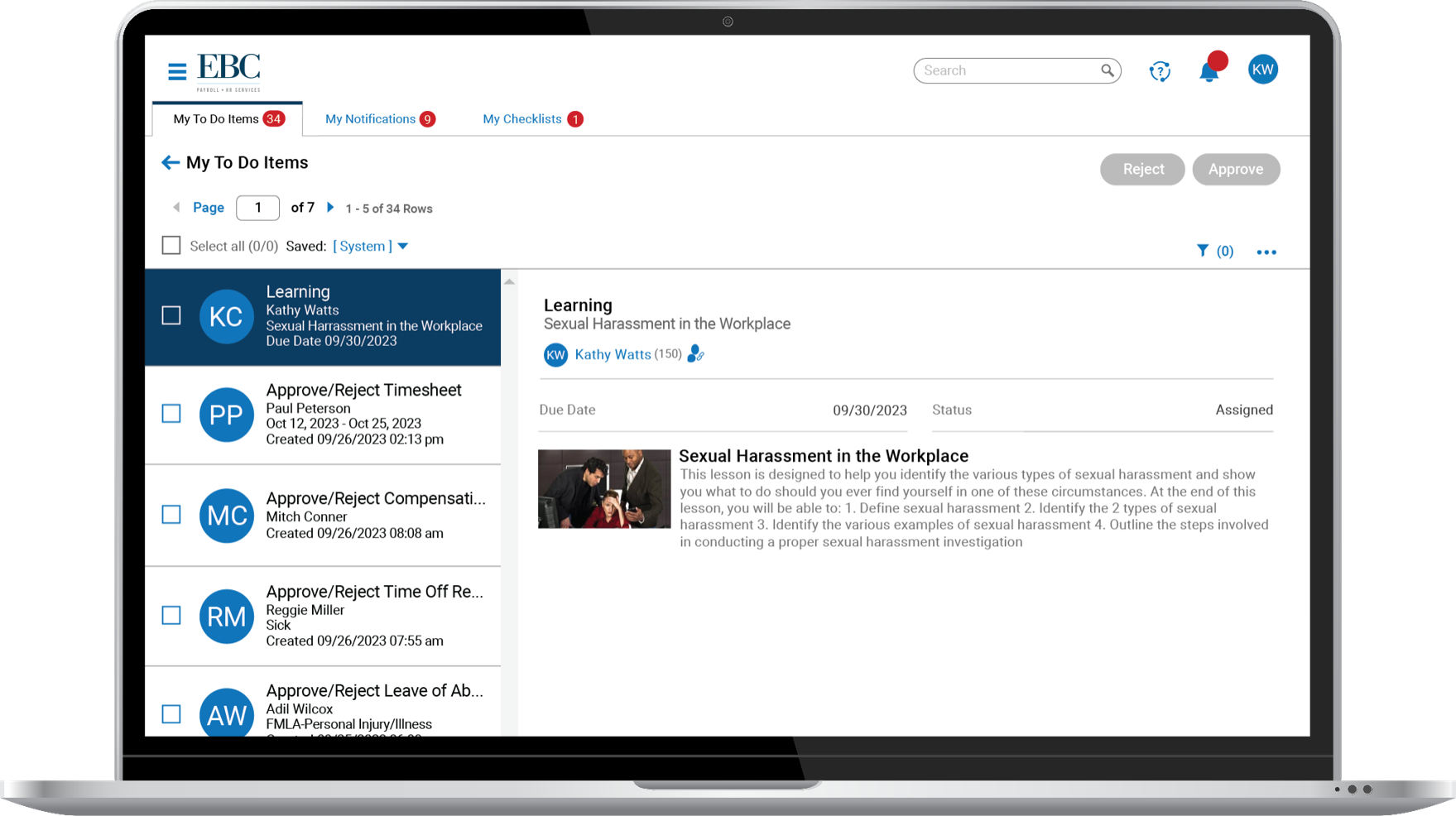
Task: Check the box on Reggie Miller's time off request
Action: 171,615
